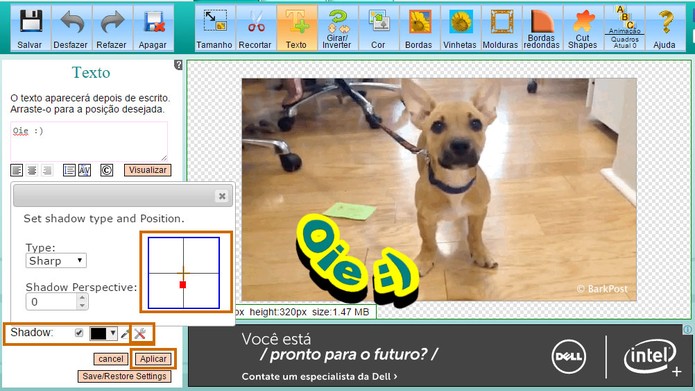Click the black shadow color swatch
The image size is (695, 391).
[98, 333]
